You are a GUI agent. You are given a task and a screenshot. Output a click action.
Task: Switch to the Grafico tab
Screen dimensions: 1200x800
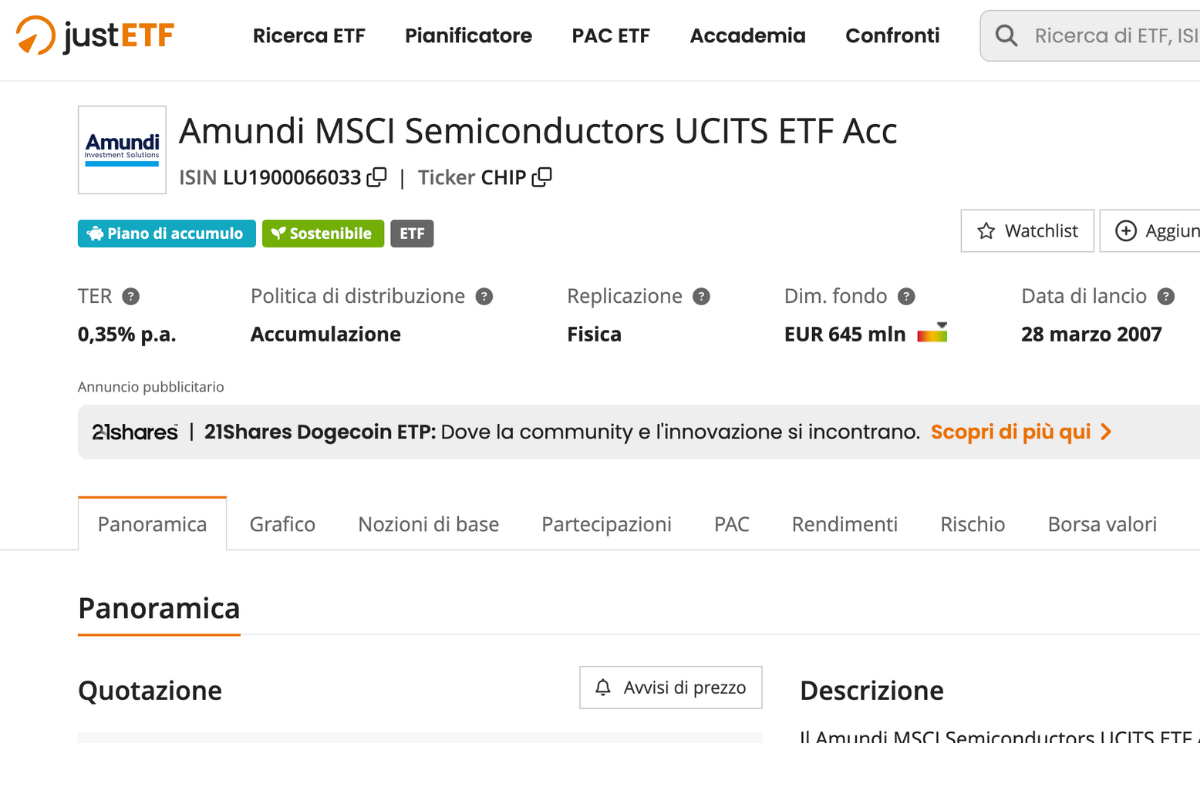click(x=281, y=523)
